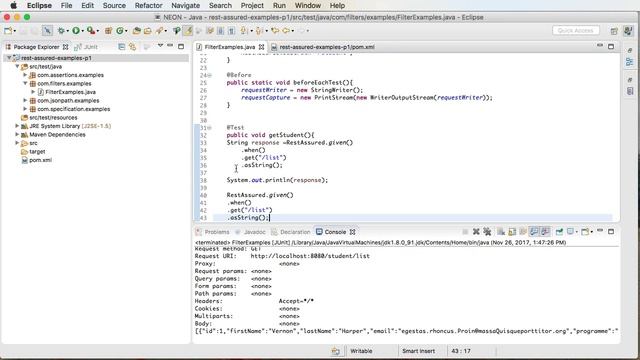This screenshot has height=360, width=640.
Task: Click the New Java Package icon
Action: pos(108,31)
